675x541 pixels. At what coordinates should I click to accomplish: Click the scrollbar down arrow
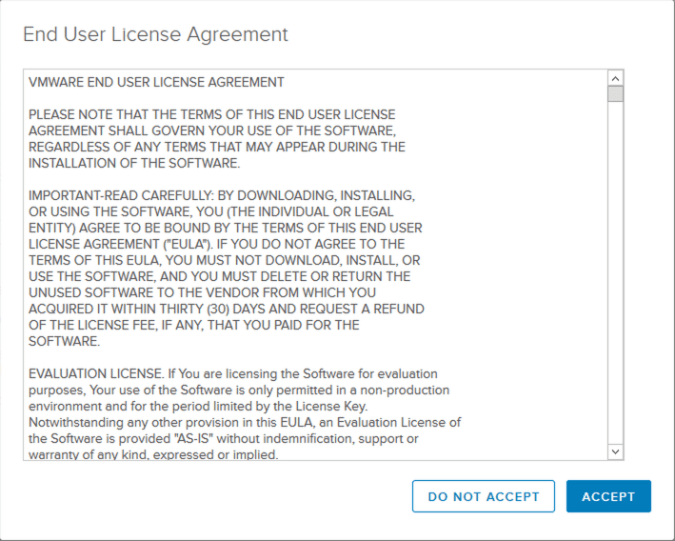615,452
